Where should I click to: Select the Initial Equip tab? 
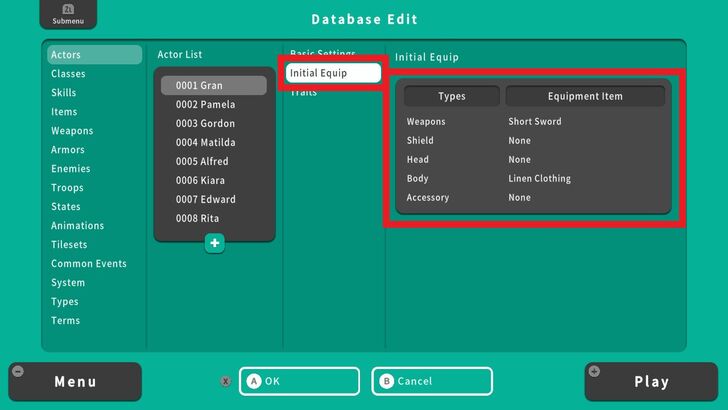click(x=332, y=73)
